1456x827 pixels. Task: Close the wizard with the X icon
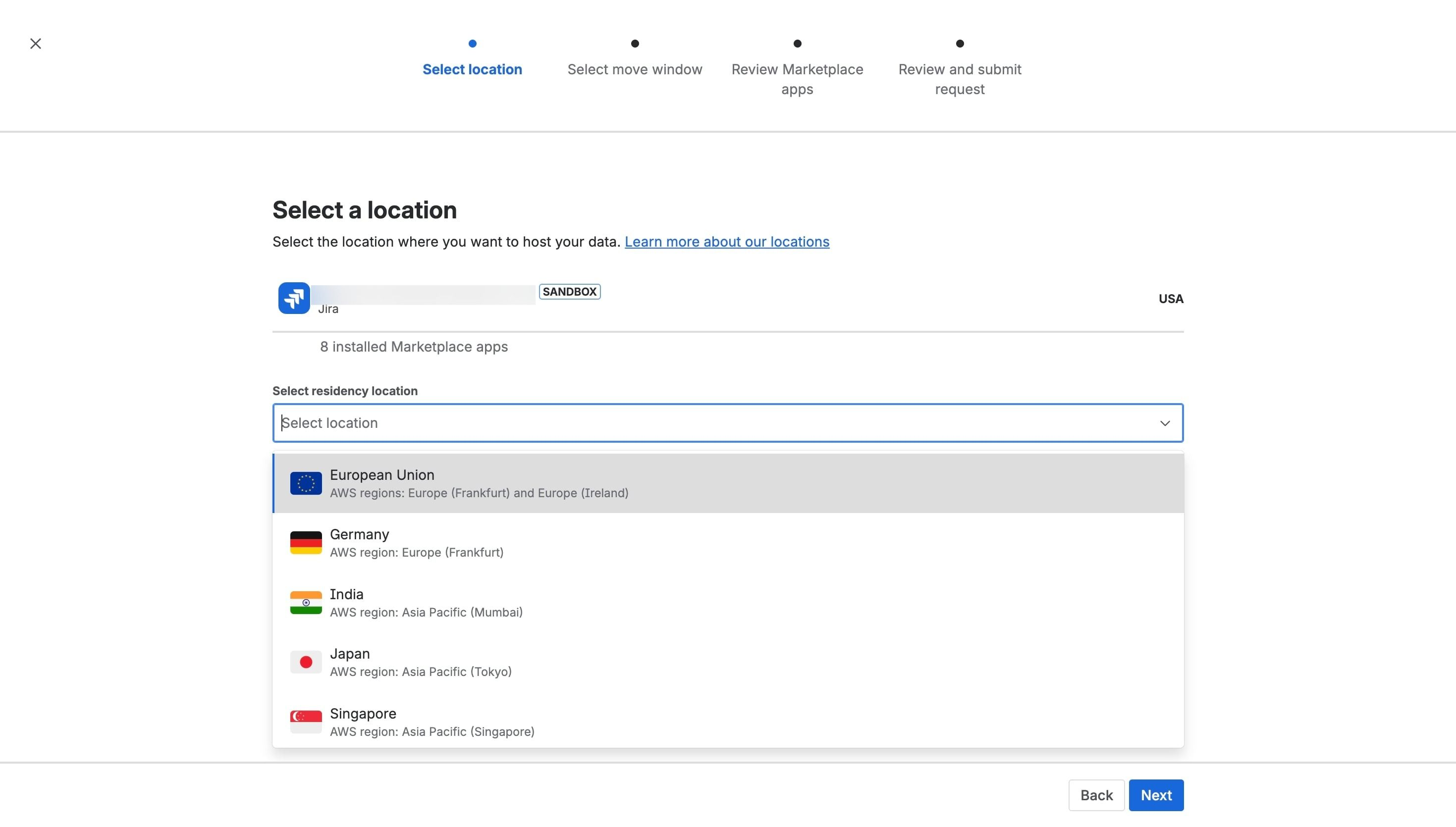coord(35,44)
